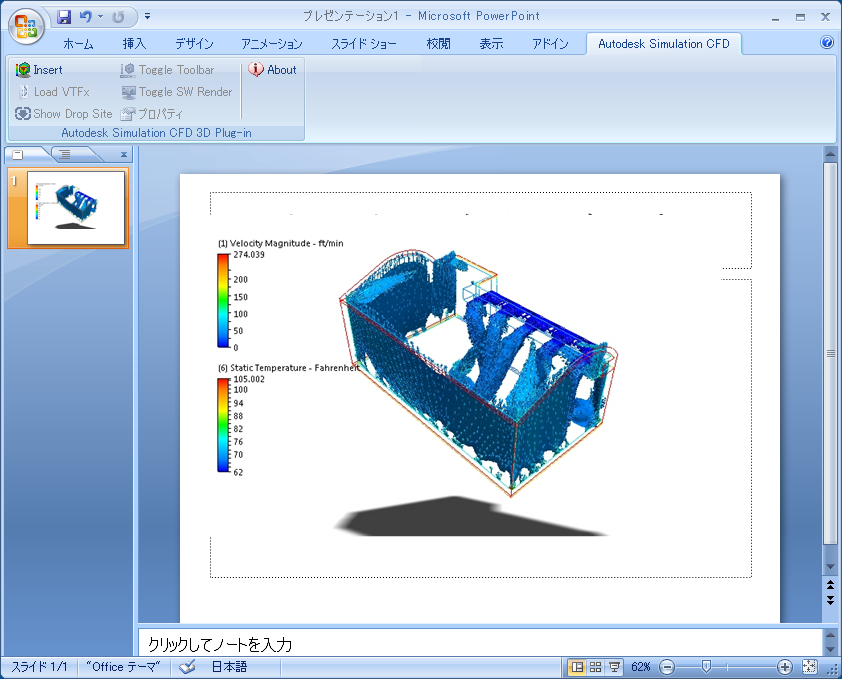Switch to Slide Sorter view

coord(596,667)
